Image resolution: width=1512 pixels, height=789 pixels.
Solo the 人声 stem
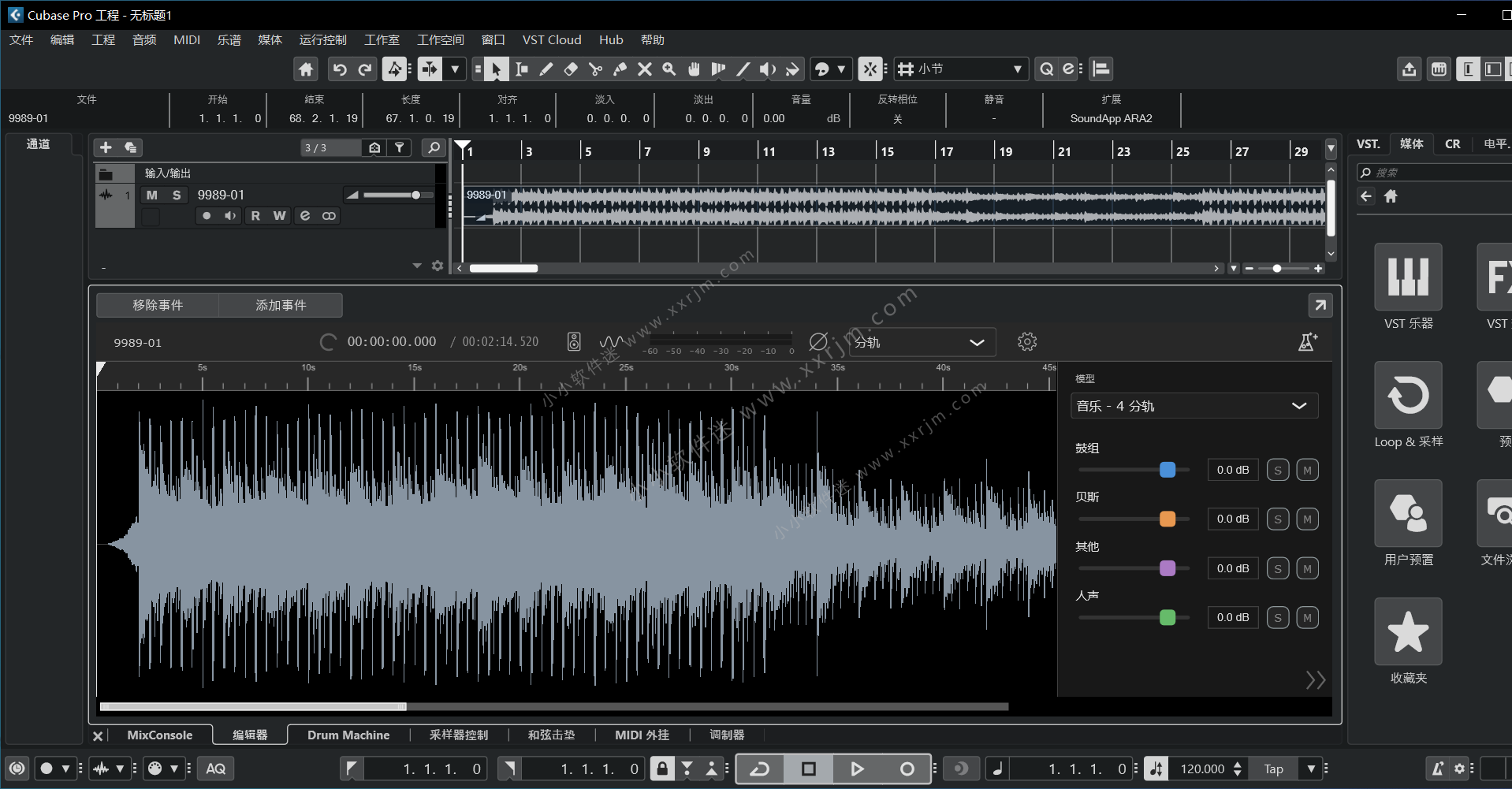(1278, 618)
